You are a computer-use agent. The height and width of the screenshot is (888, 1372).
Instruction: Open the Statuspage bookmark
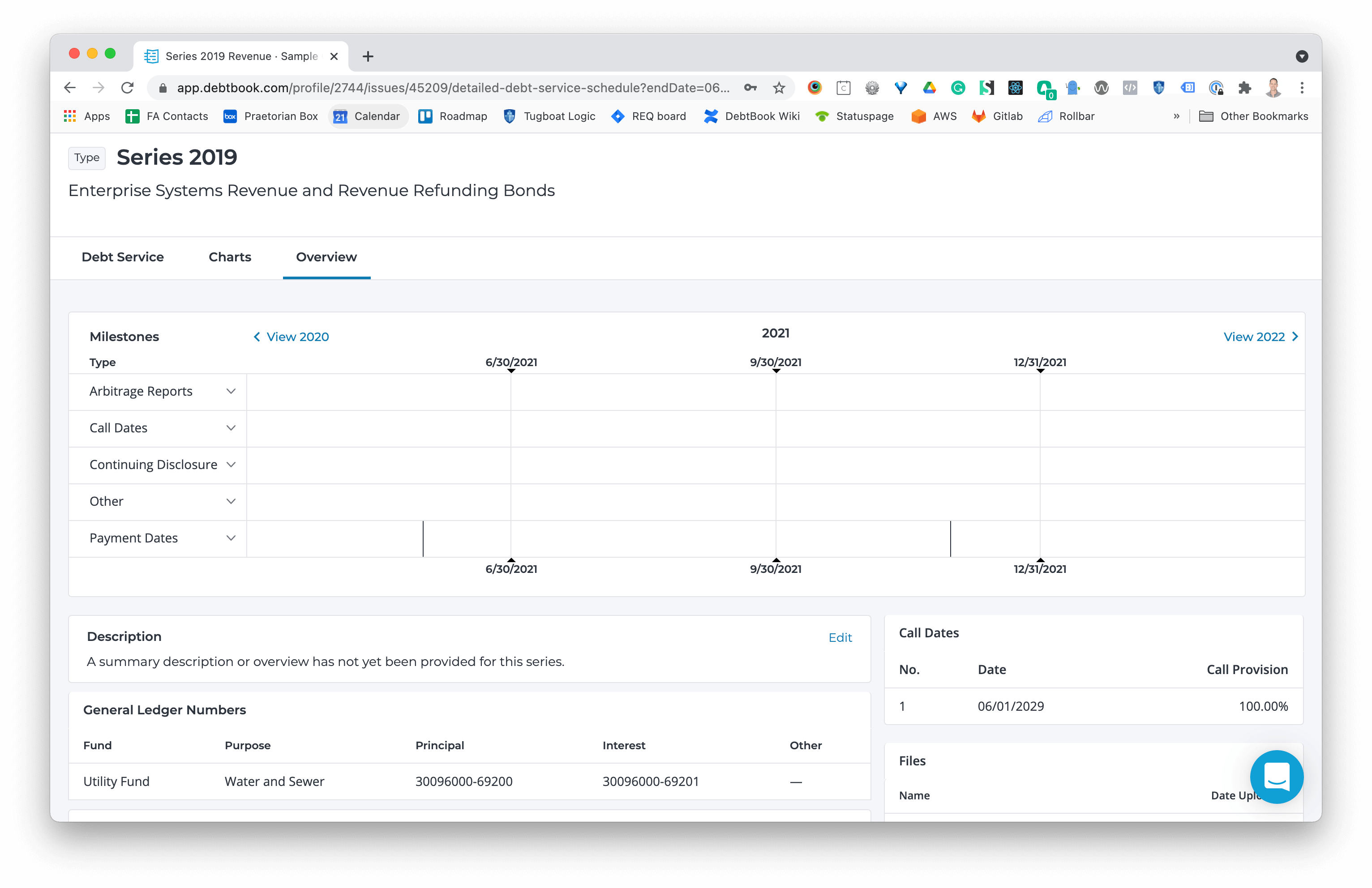pyautogui.click(x=854, y=116)
